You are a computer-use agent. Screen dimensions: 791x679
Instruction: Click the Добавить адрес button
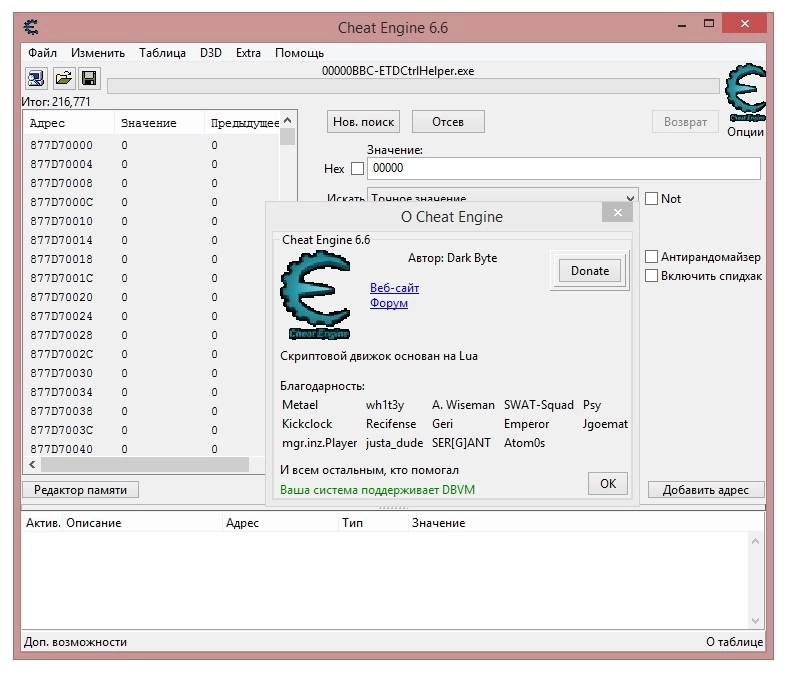coord(706,490)
